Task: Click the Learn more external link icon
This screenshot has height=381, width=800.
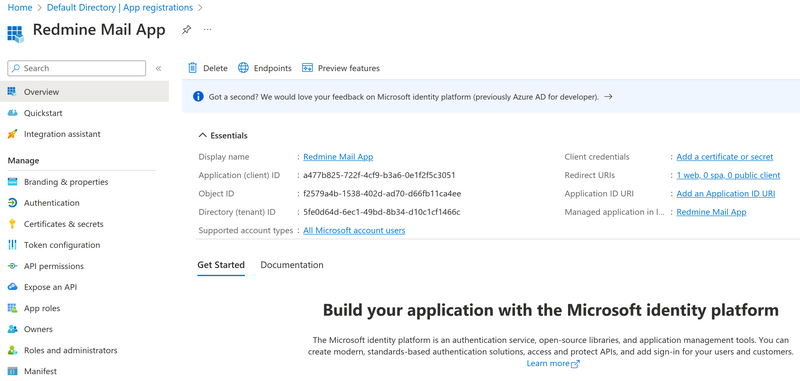Action: [576, 364]
